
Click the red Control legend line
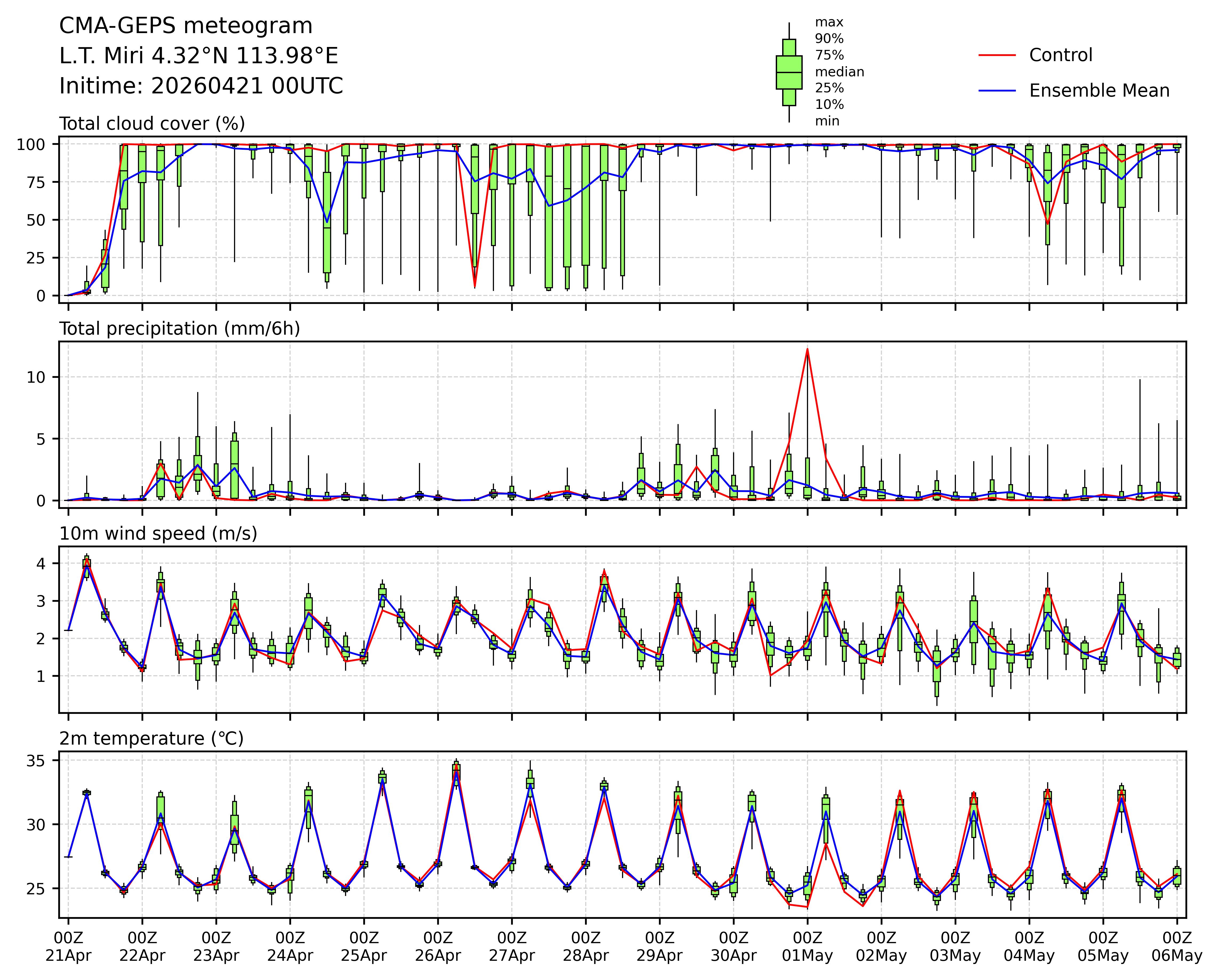click(997, 56)
